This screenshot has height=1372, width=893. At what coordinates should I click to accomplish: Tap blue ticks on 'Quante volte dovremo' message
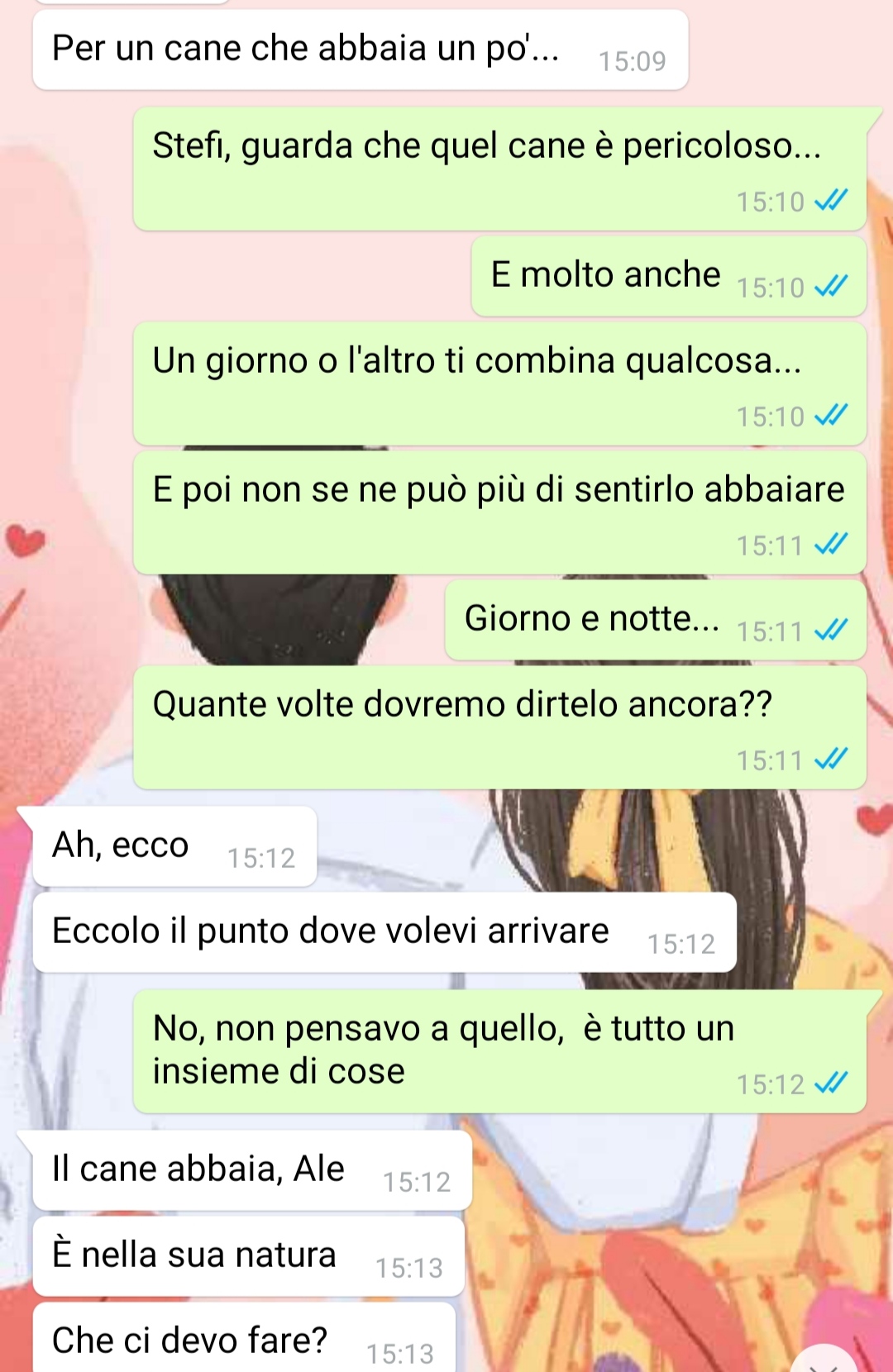[x=831, y=759]
